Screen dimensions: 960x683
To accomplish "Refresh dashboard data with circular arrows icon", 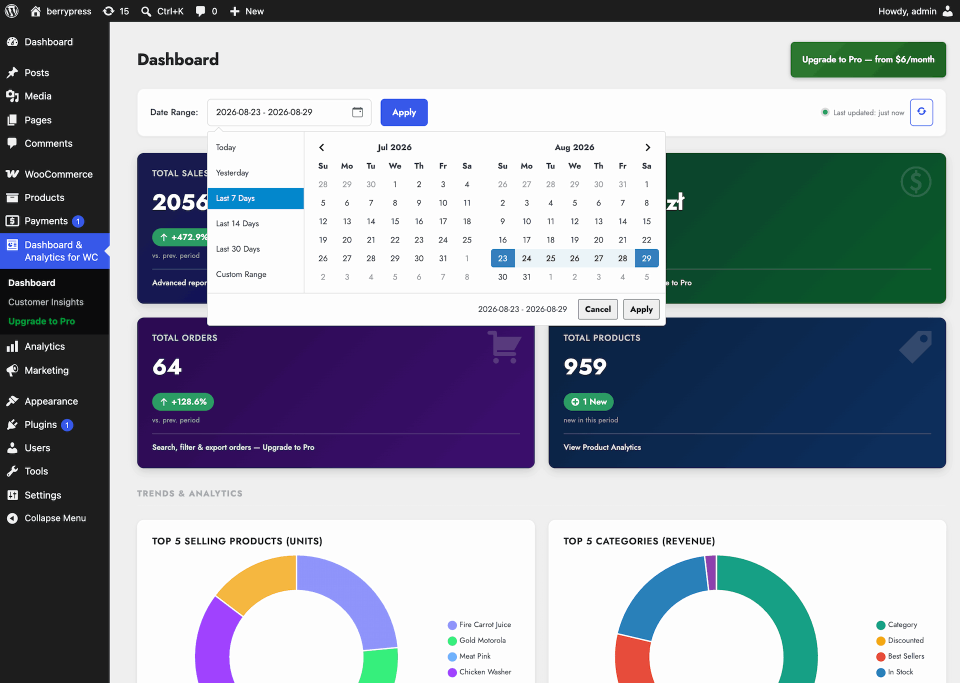I will [x=921, y=112].
